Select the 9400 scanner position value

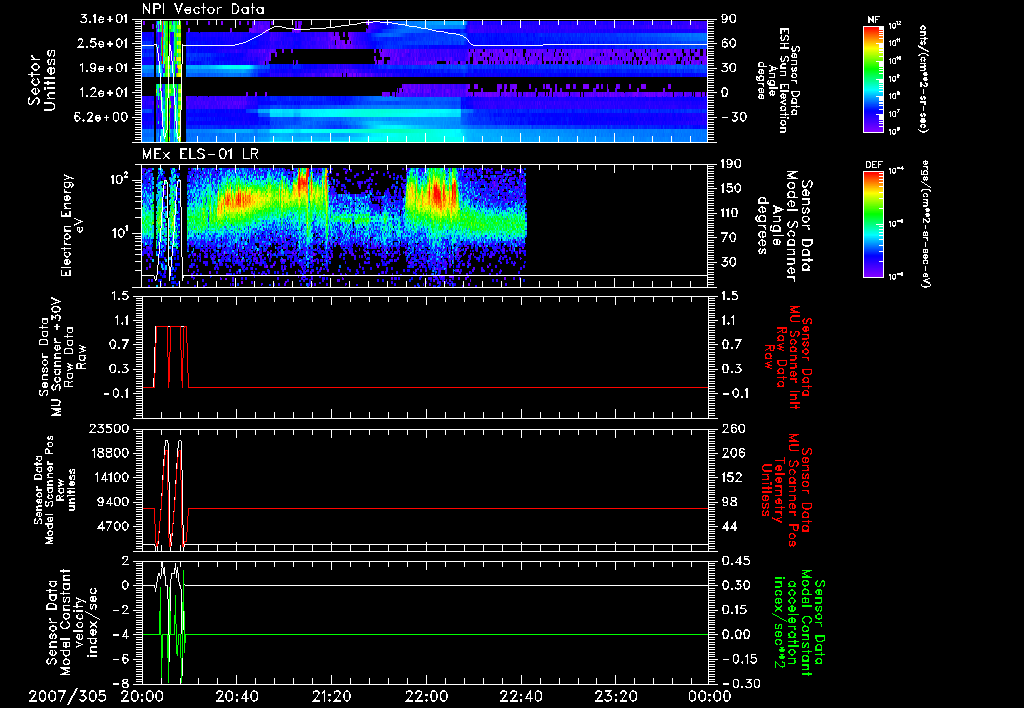click(112, 502)
